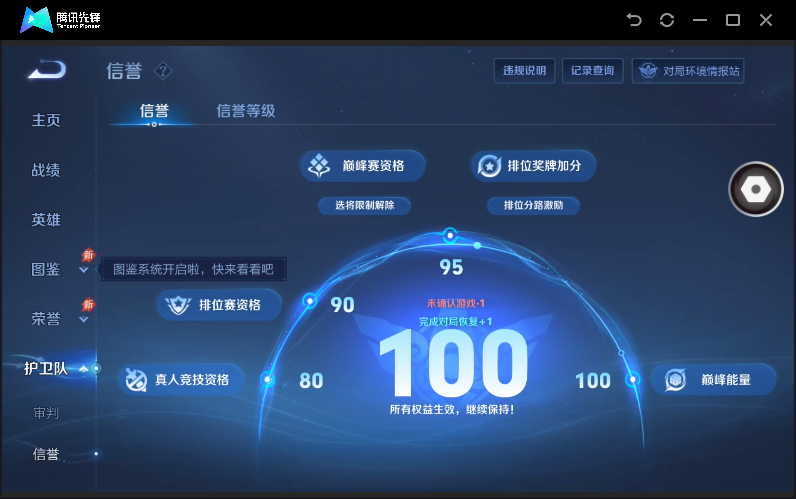
Task: Click the 巅峰能量 cube icon
Action: coord(676,380)
